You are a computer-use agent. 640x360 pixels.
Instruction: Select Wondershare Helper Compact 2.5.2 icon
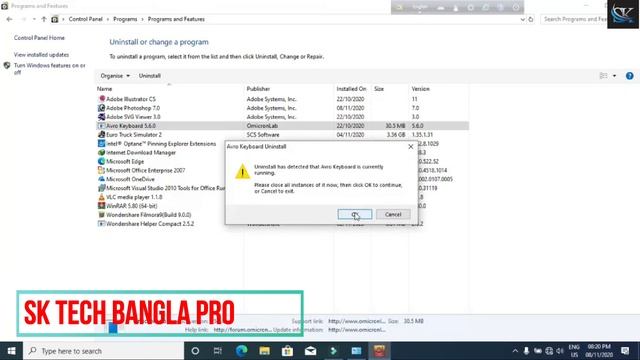coord(102,224)
